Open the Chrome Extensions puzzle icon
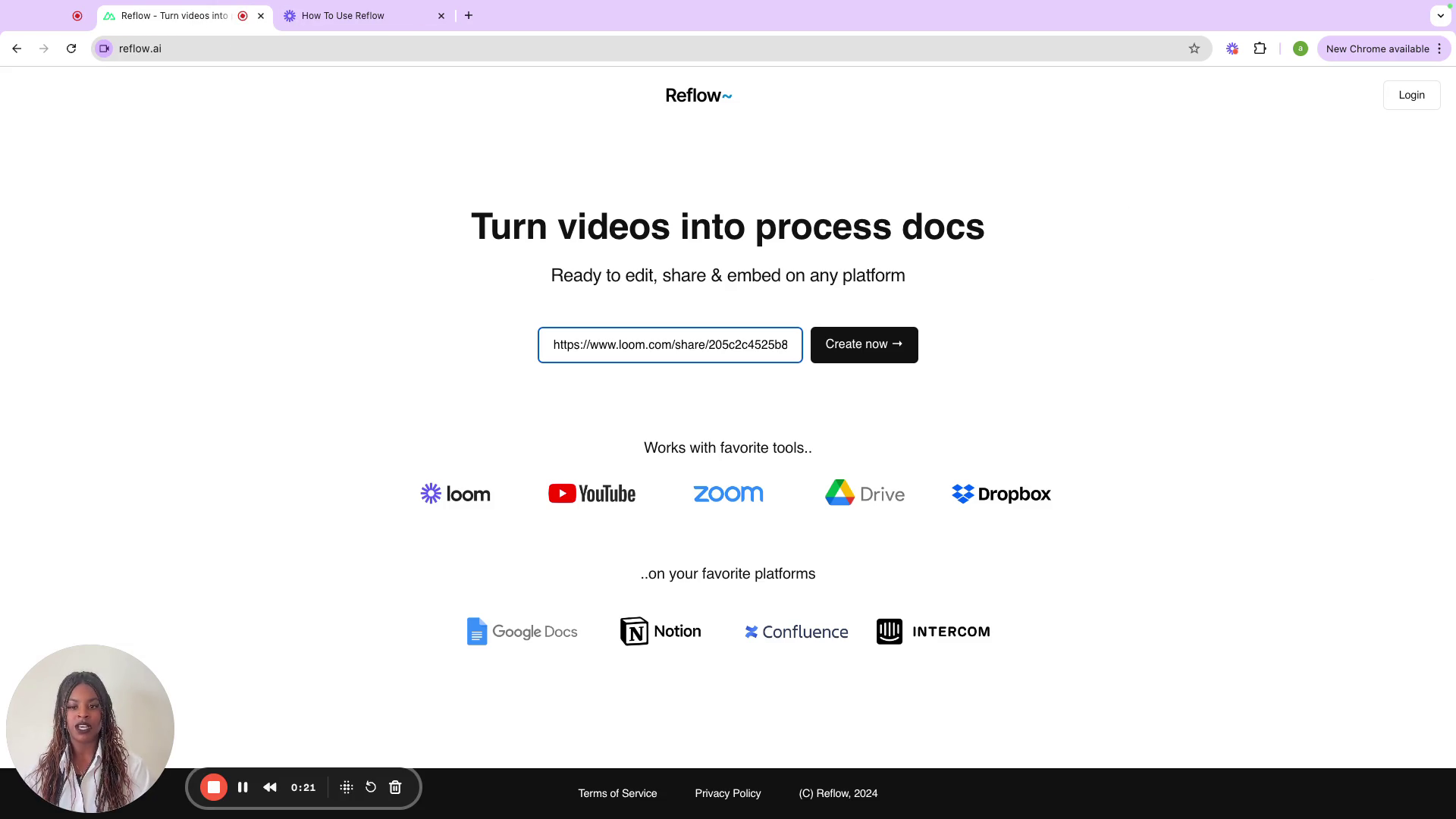1456x819 pixels. [x=1260, y=49]
